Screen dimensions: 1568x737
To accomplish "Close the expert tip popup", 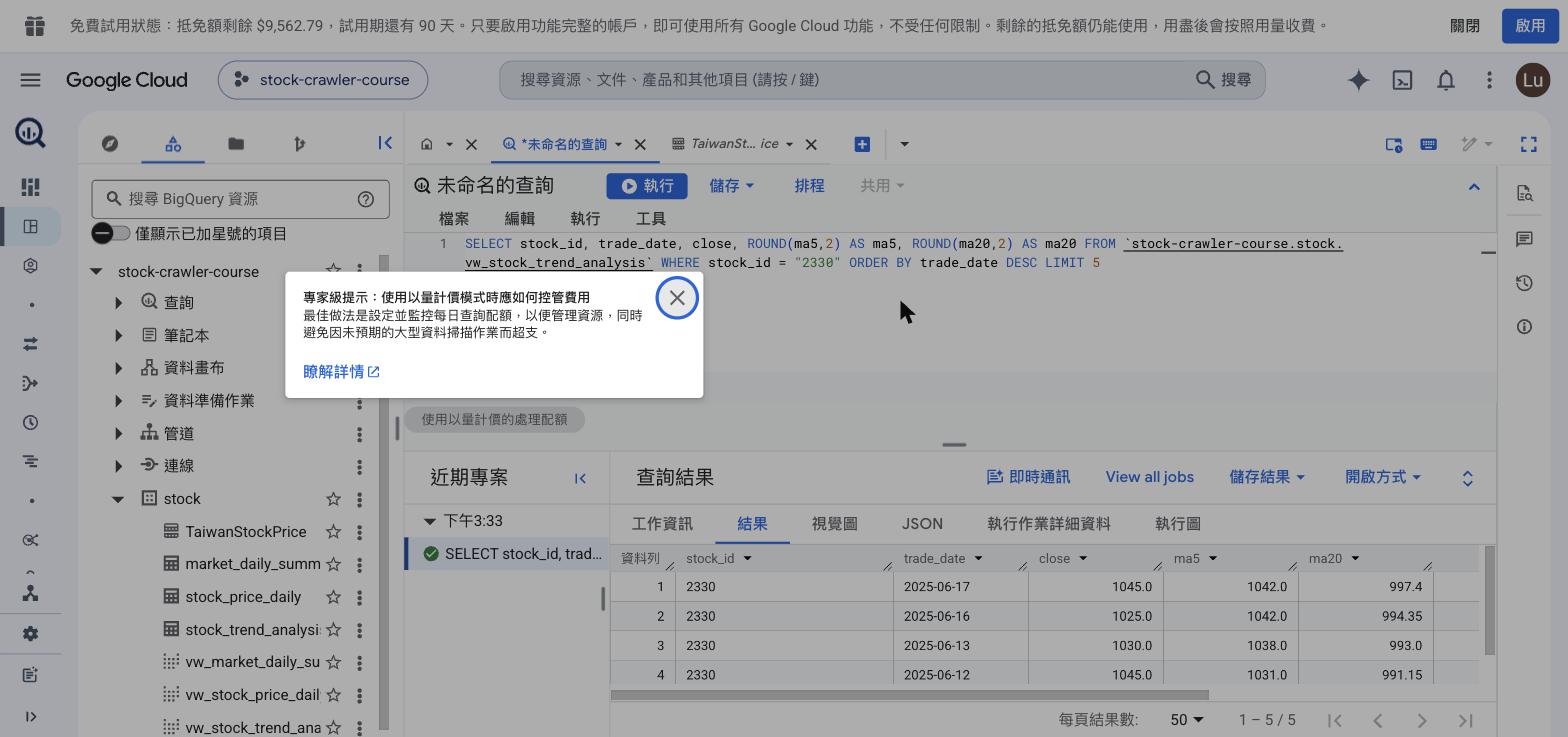I will 677,298.
